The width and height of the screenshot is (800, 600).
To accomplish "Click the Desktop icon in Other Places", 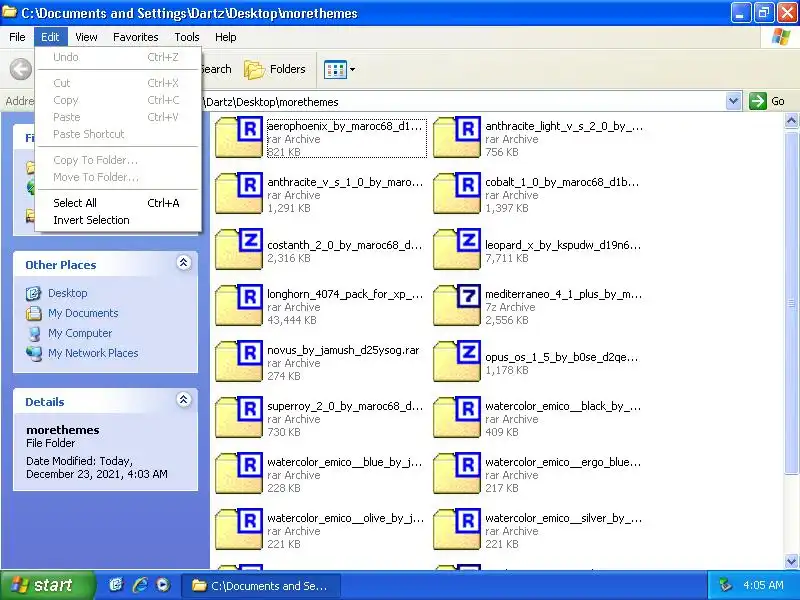I will point(34,293).
